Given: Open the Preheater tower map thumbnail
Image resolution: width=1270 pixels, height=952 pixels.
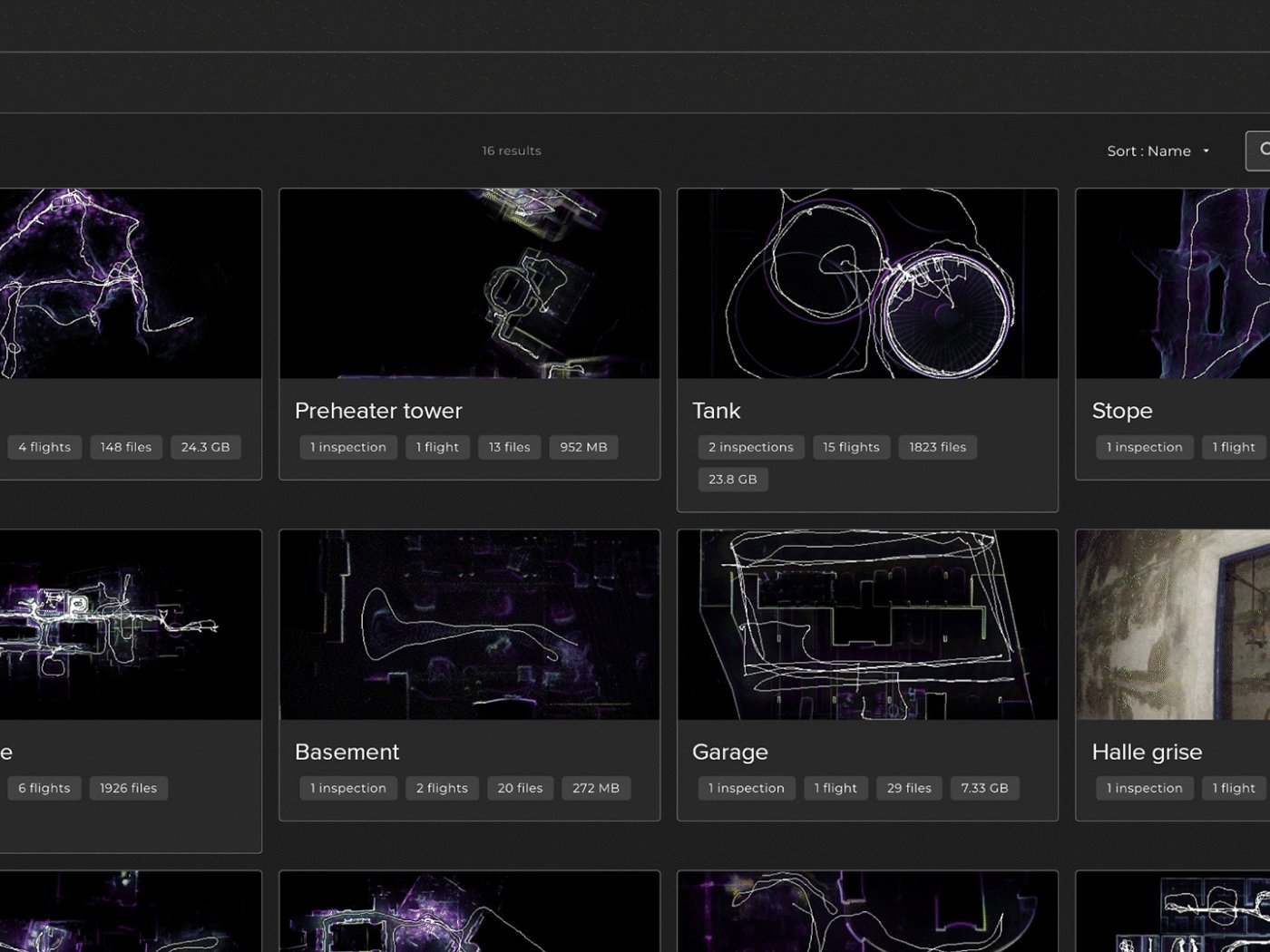Looking at the screenshot, I should pyautogui.click(x=469, y=284).
